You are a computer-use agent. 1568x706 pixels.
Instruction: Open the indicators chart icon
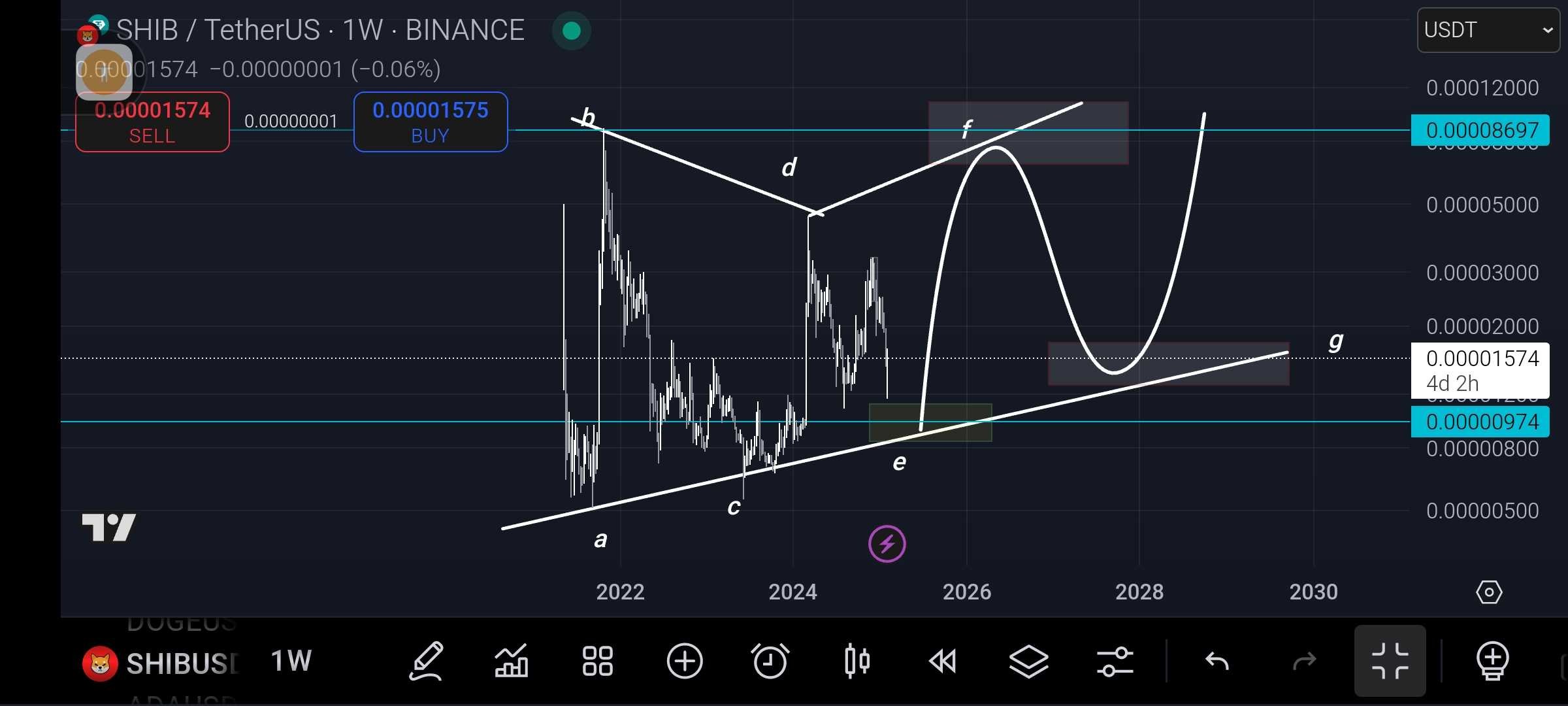pyautogui.click(x=512, y=661)
